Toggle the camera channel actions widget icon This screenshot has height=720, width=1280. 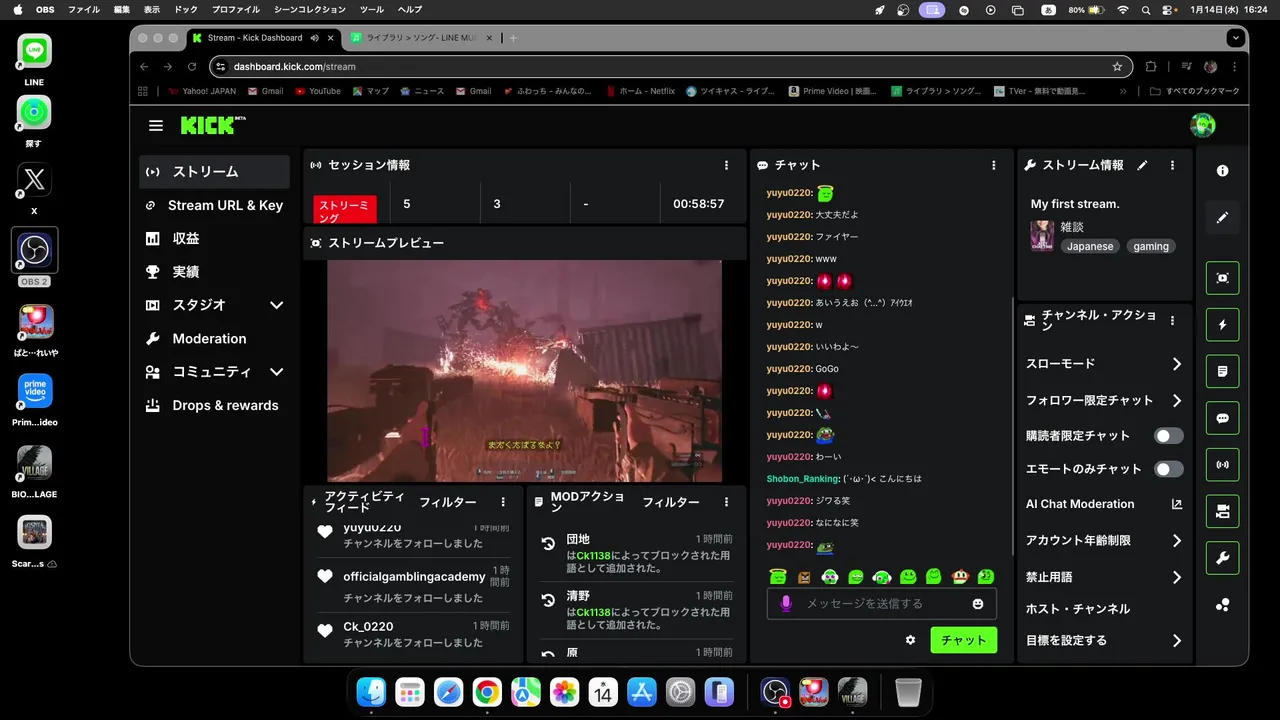(1222, 511)
